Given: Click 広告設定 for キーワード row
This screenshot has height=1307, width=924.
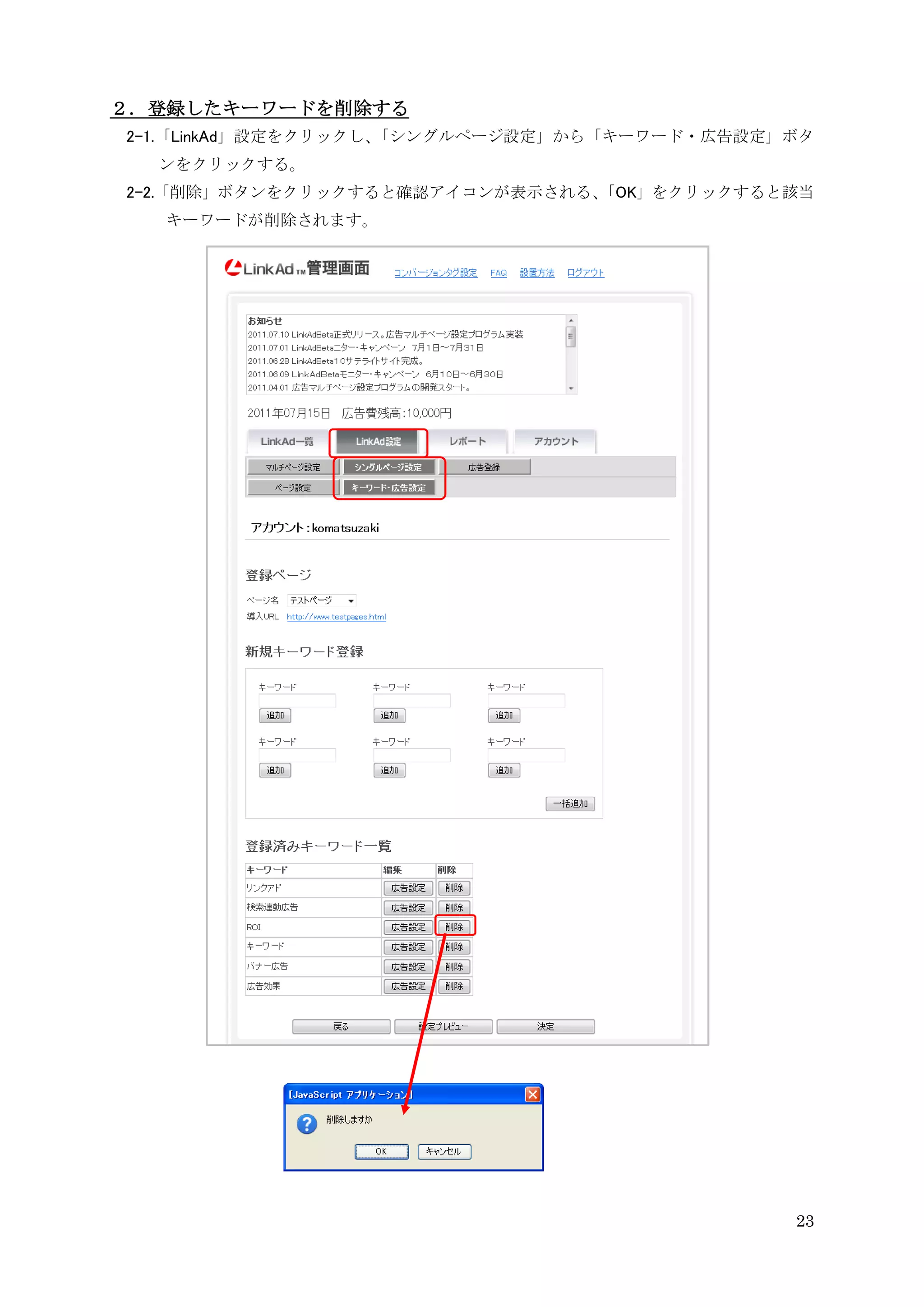Looking at the screenshot, I should 408,947.
